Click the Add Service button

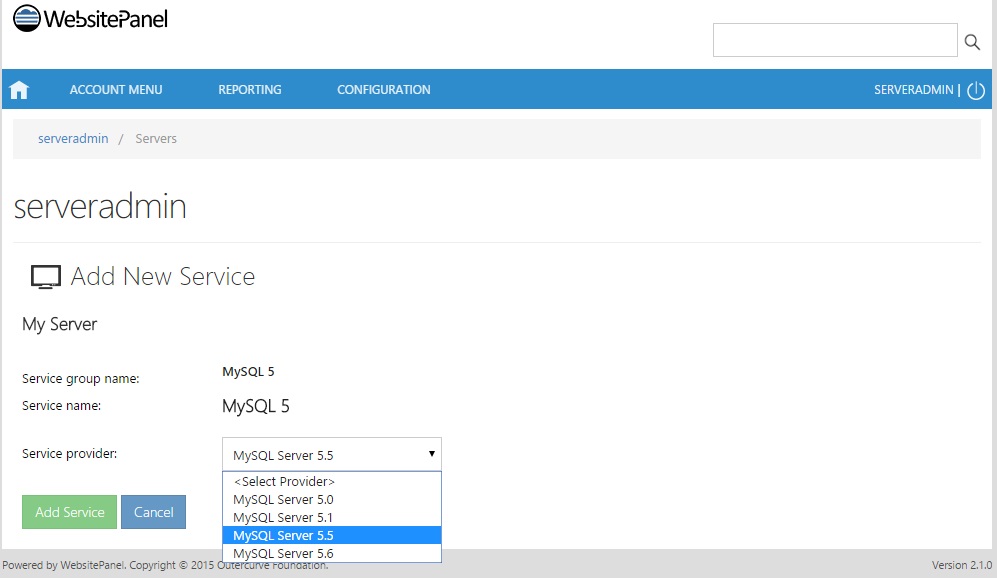[x=69, y=512]
